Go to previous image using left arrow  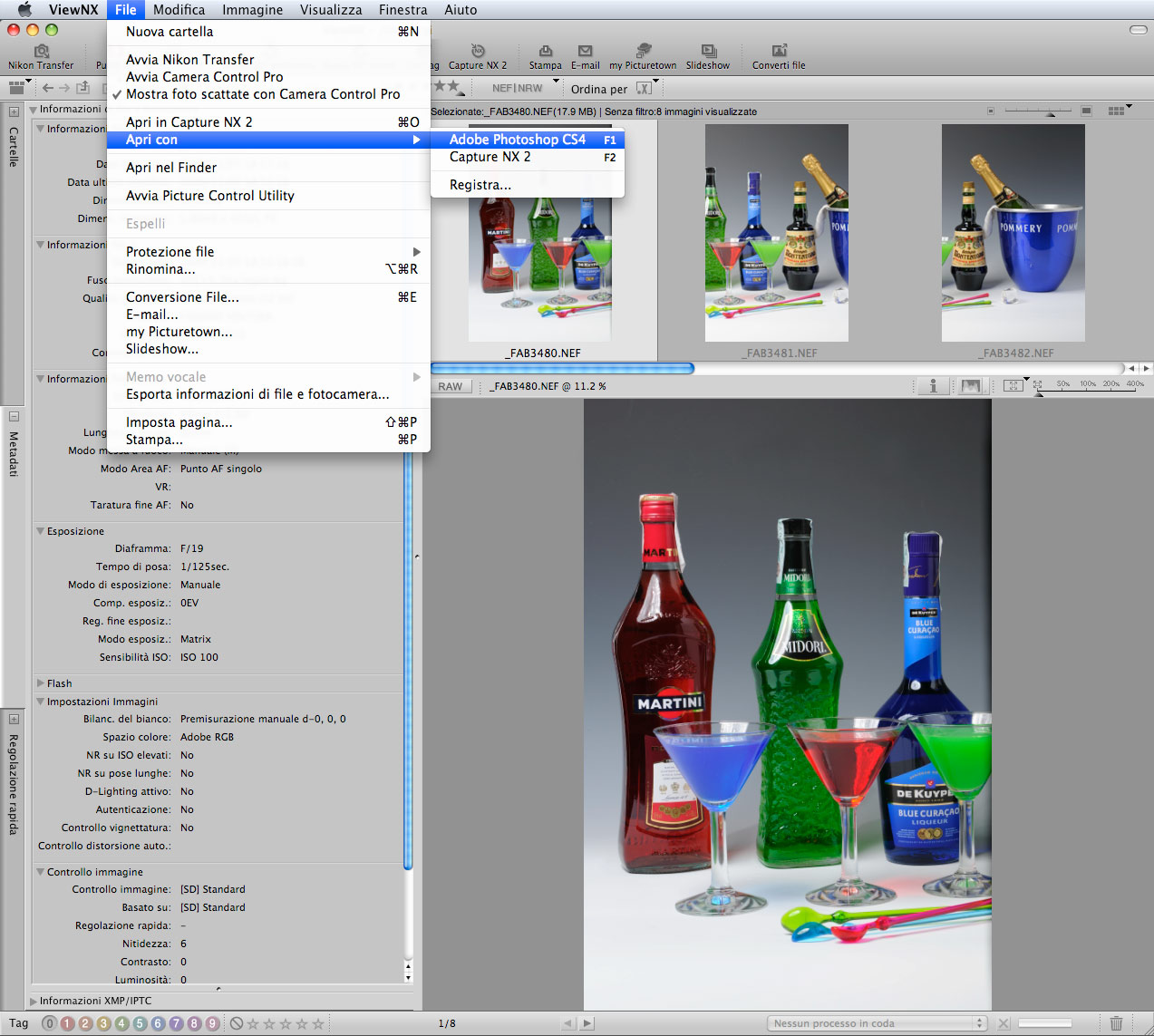pyautogui.click(x=568, y=1023)
